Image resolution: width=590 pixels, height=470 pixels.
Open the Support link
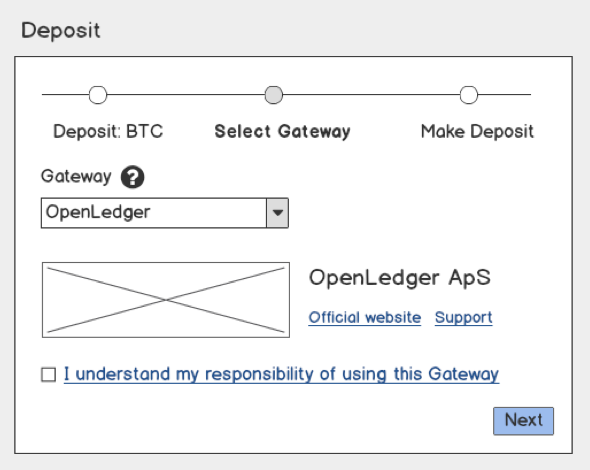coord(464,318)
